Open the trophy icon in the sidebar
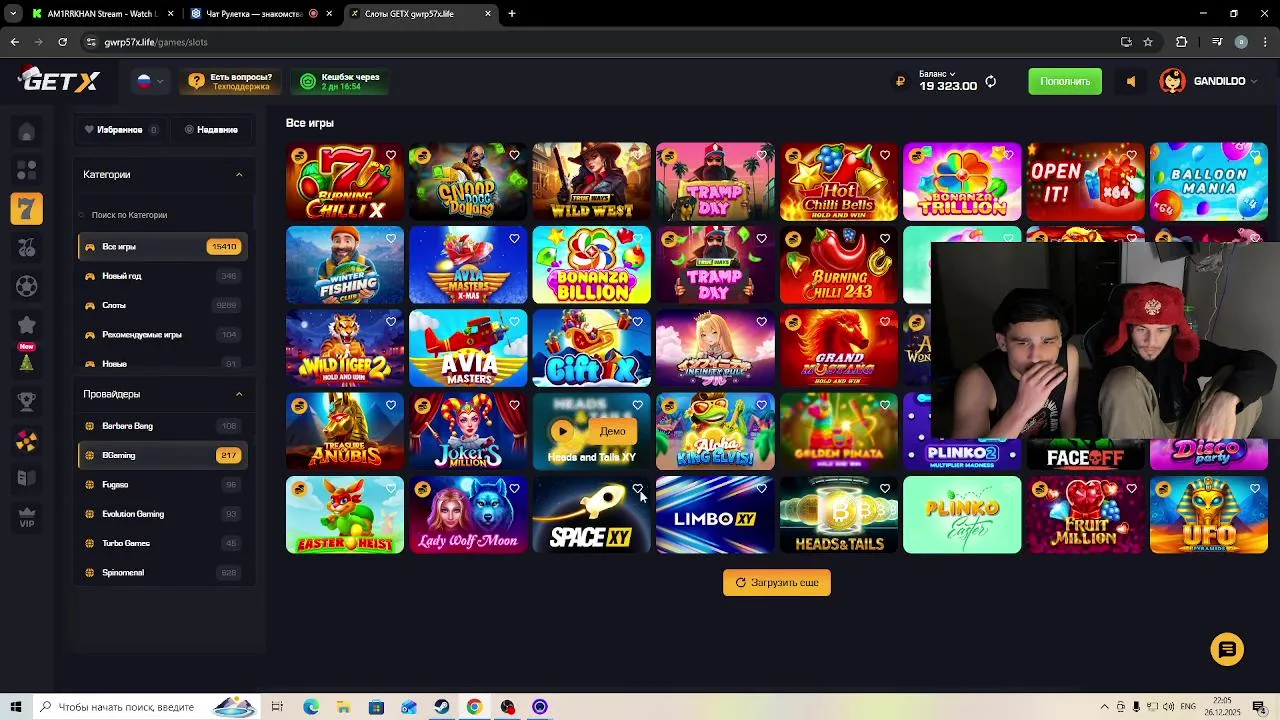 (x=27, y=401)
